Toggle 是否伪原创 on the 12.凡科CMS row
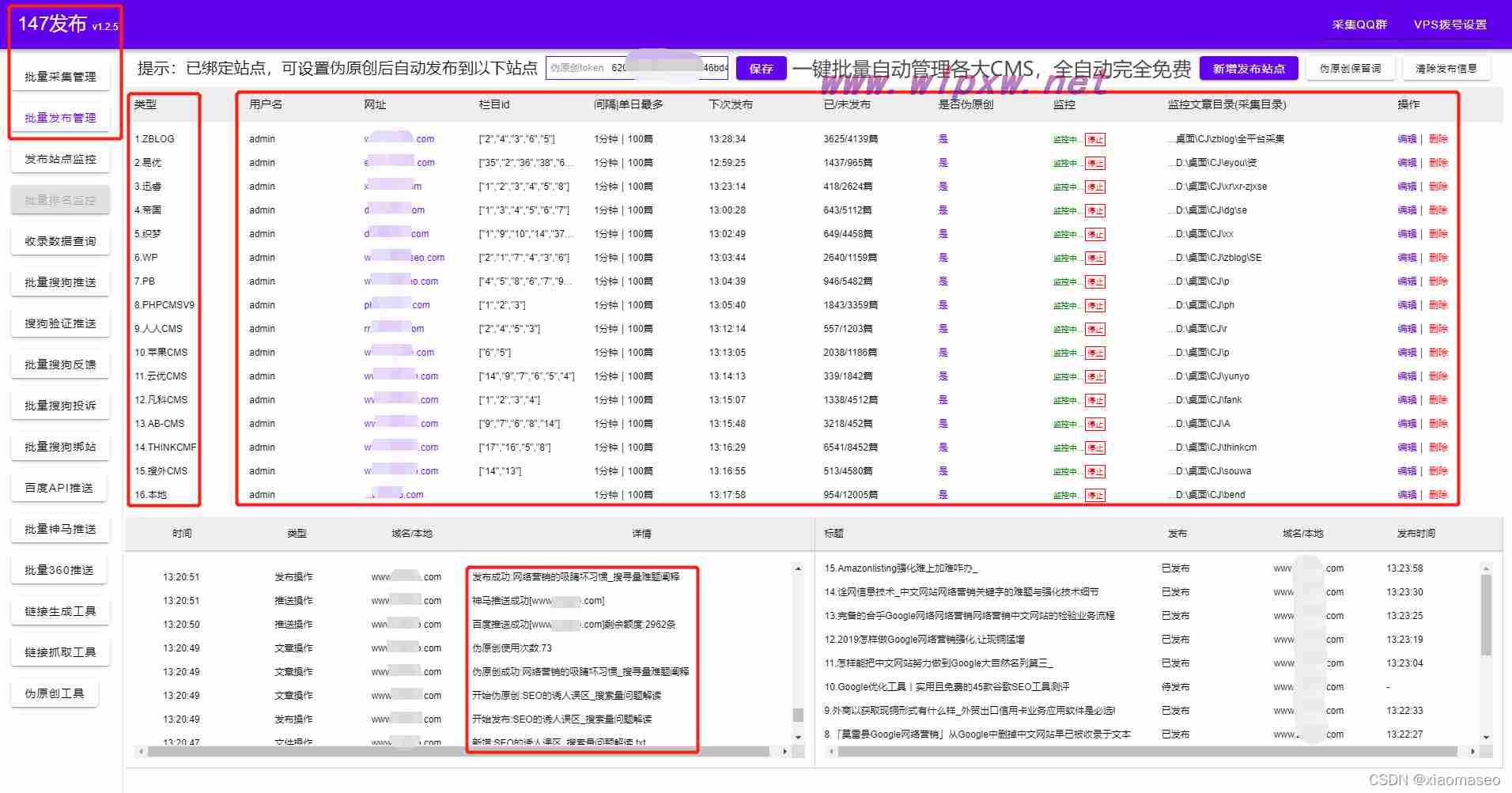The image size is (1512, 793). [x=943, y=400]
